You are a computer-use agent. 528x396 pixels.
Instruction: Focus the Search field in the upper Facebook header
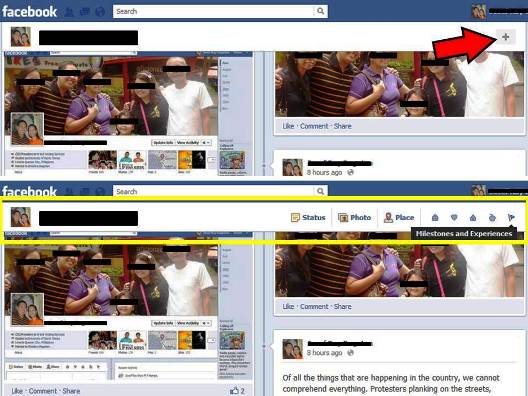click(x=213, y=11)
